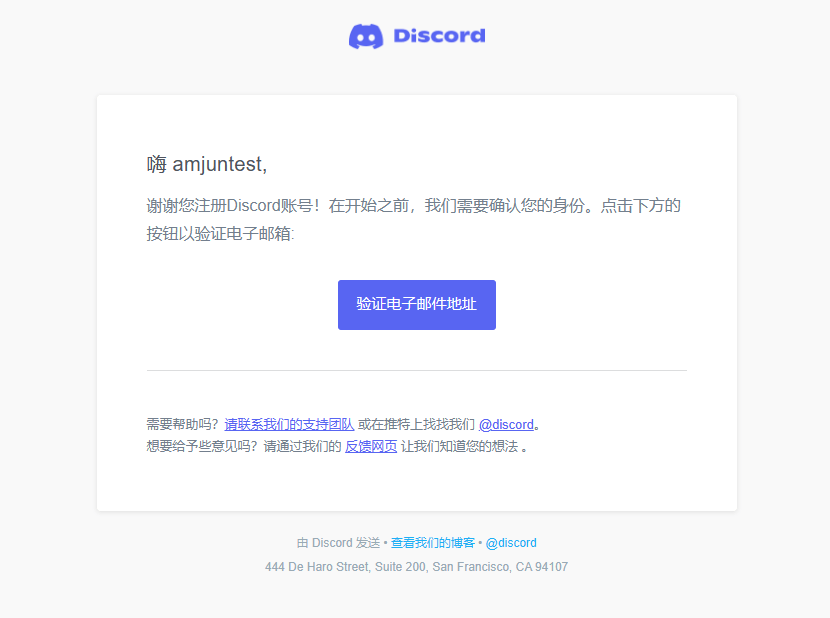Click the 按钮以验证电子邮箱 line
The image size is (830, 618).
point(220,234)
